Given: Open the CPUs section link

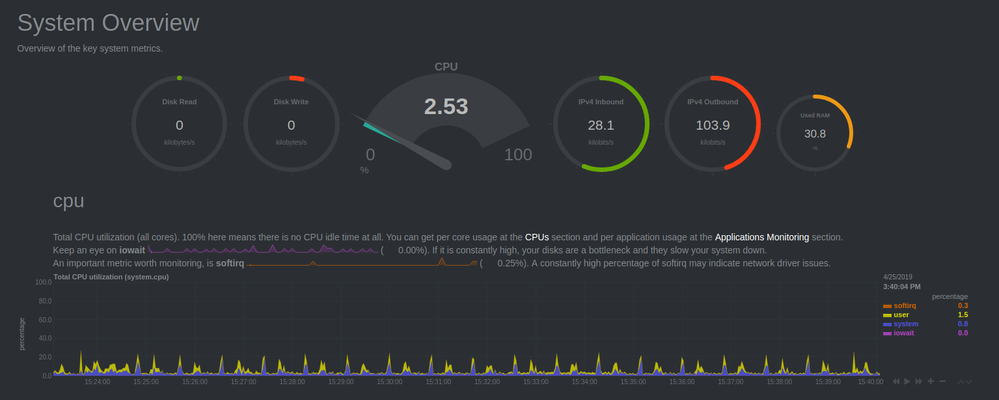Looking at the screenshot, I should pos(537,237).
